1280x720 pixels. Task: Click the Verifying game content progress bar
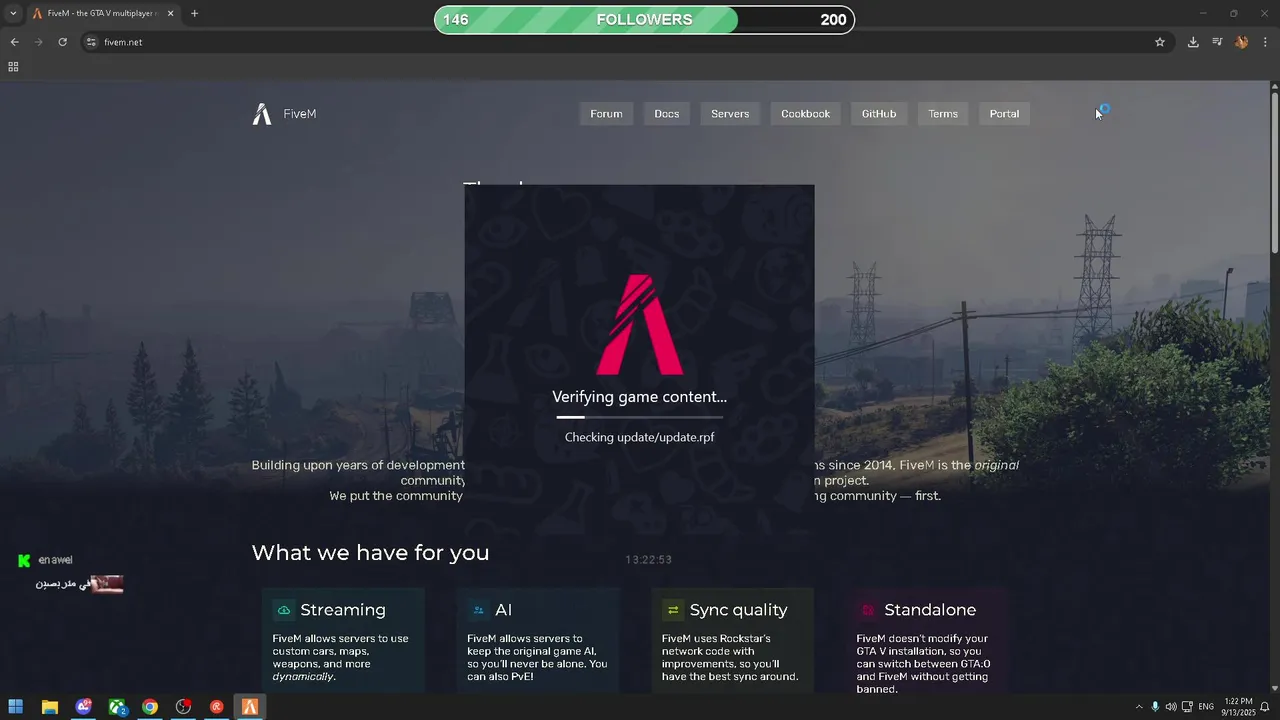(x=639, y=417)
